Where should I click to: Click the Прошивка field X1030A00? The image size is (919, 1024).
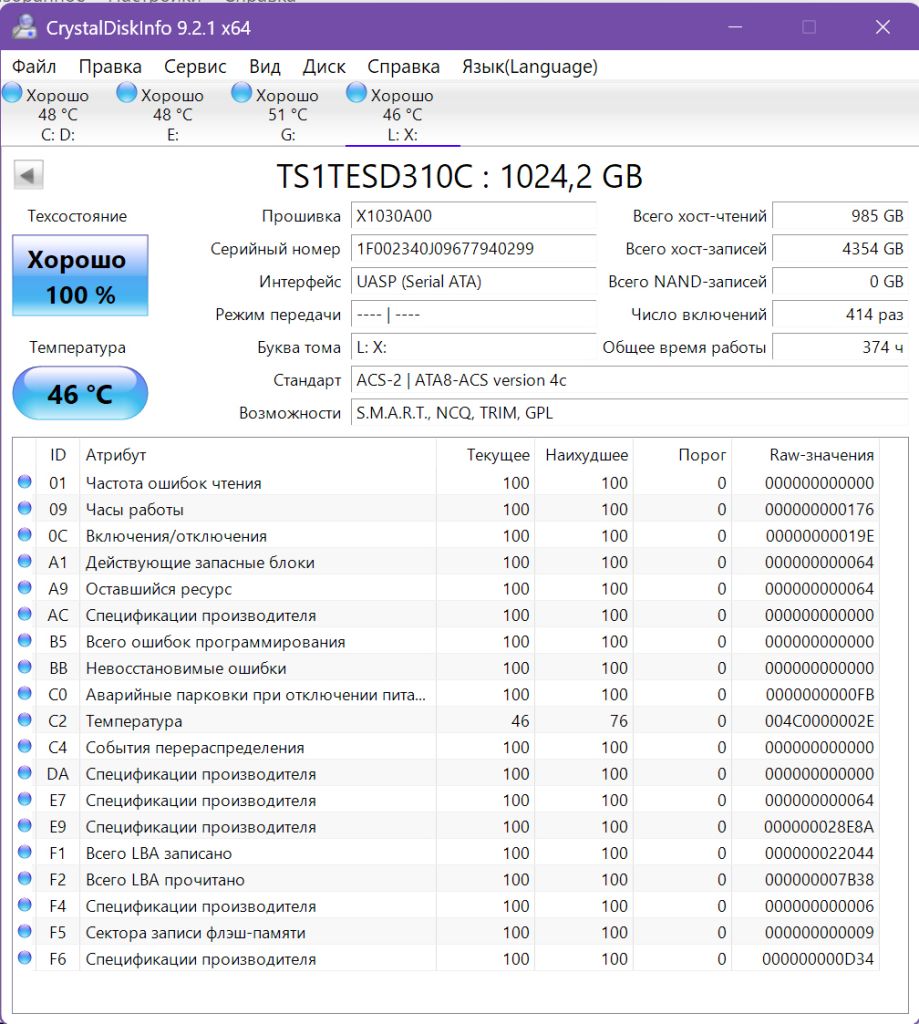click(474, 216)
